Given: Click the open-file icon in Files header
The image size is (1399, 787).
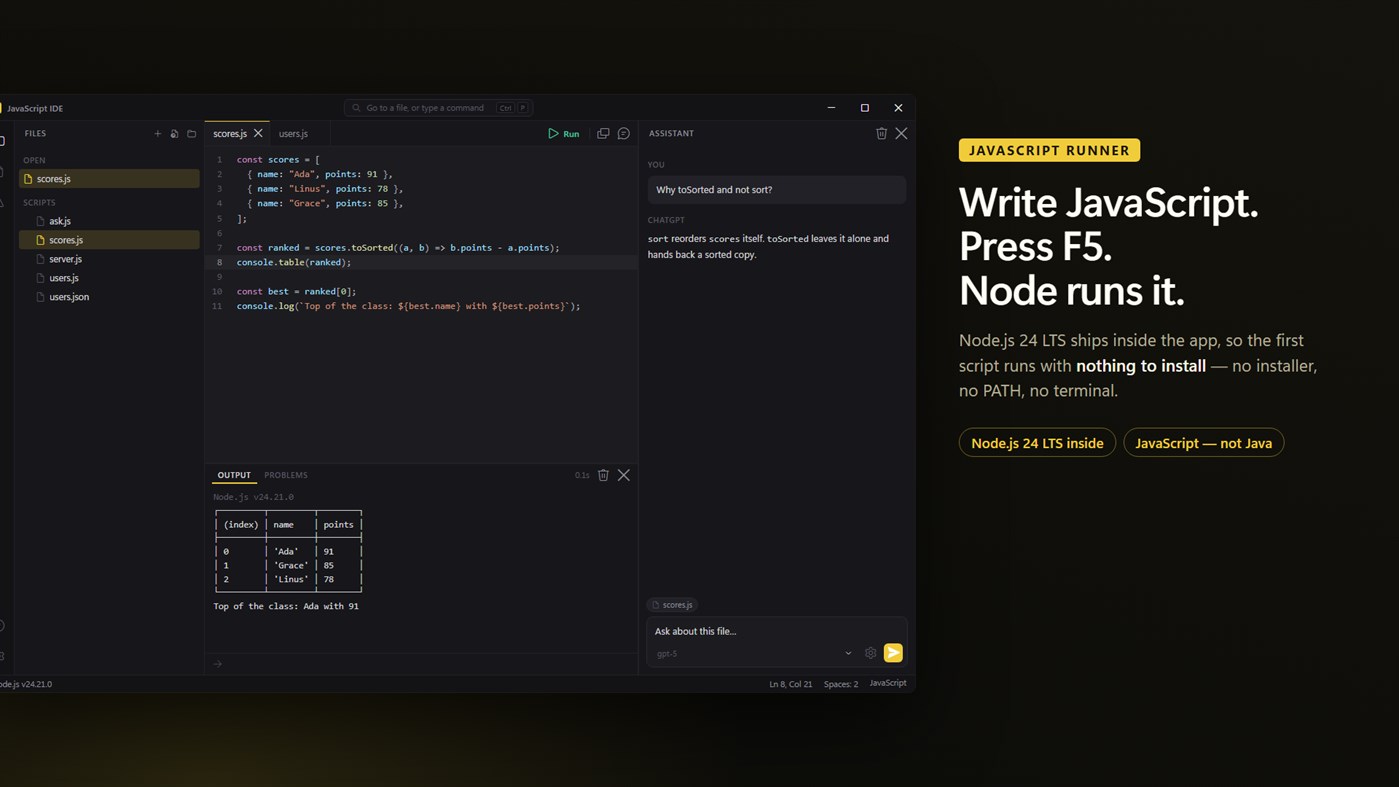Looking at the screenshot, I should click(174, 134).
